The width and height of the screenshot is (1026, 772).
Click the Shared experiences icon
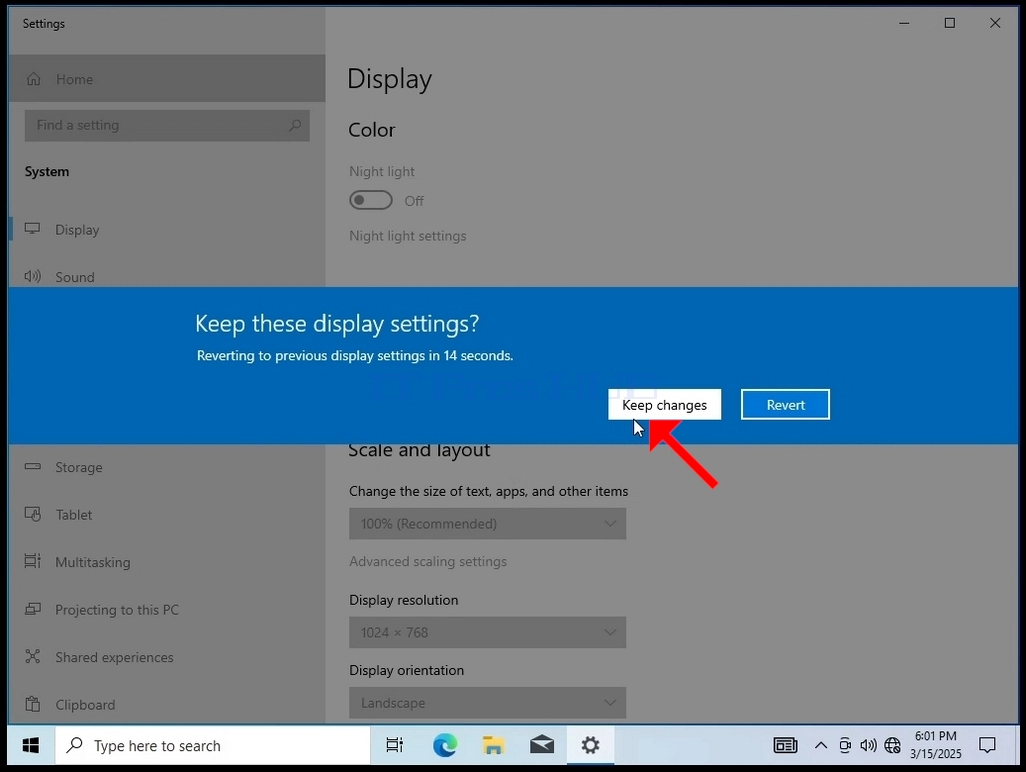(x=32, y=656)
